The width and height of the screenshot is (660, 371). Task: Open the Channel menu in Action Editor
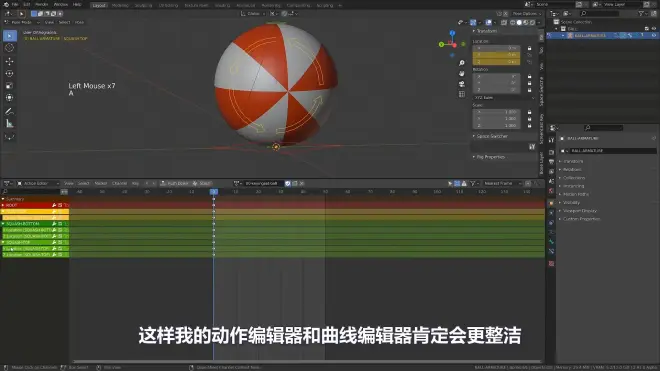click(x=120, y=184)
